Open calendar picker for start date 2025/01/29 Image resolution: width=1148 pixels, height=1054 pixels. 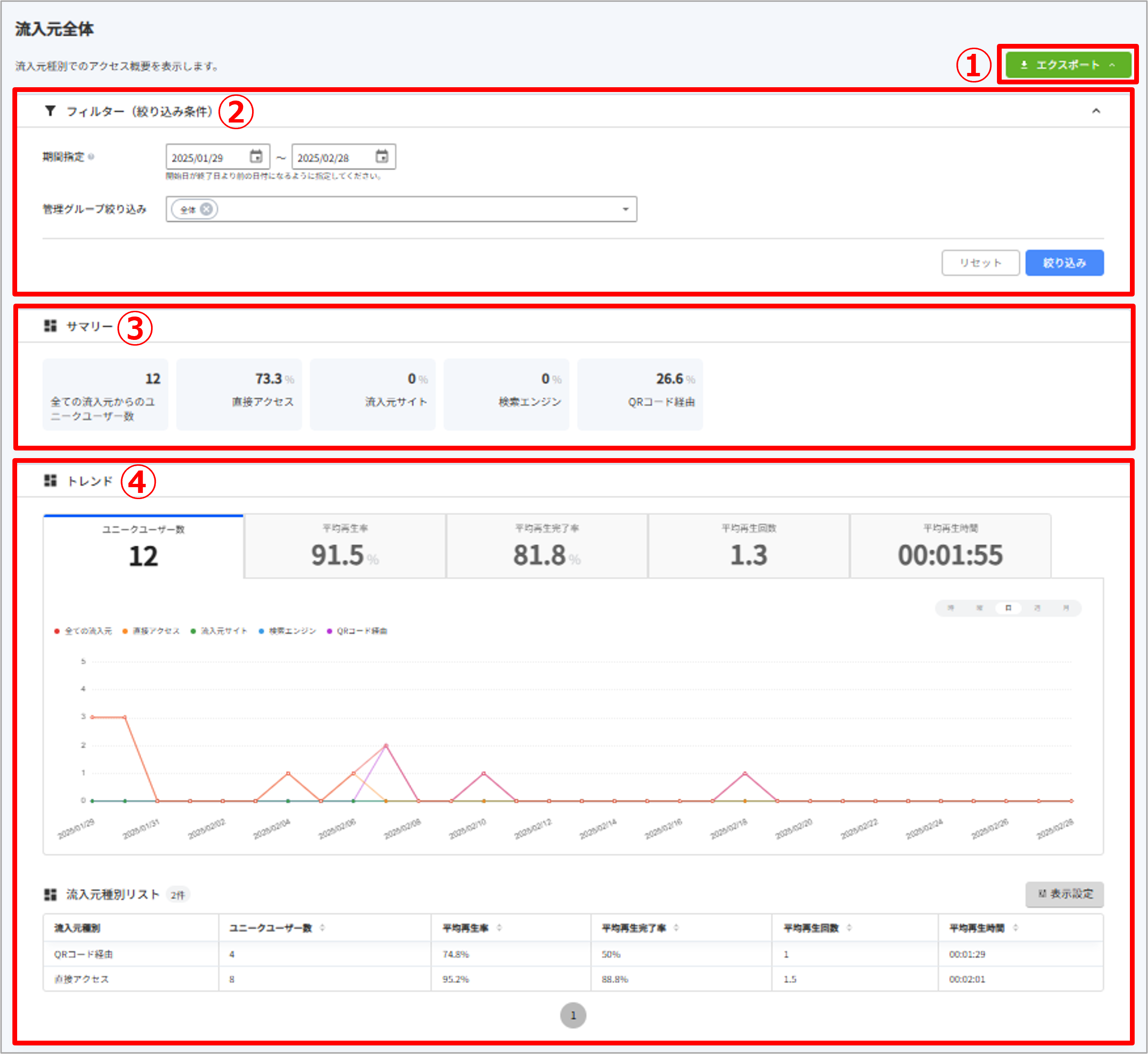256,156
